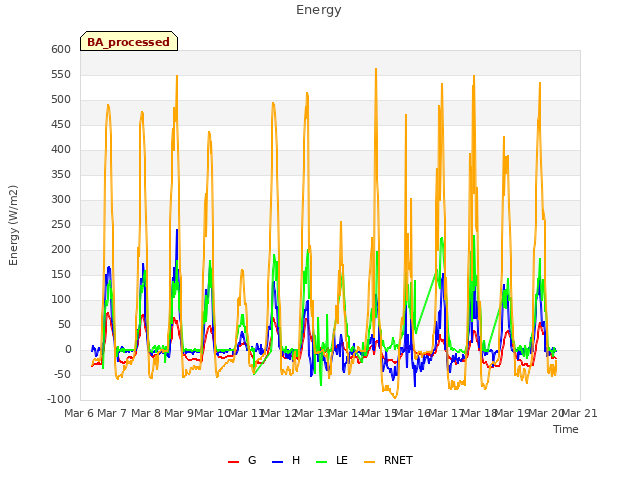The image size is (640, 480).
Task: Click the Energy (W/m2) axis label
Action: 13,225
